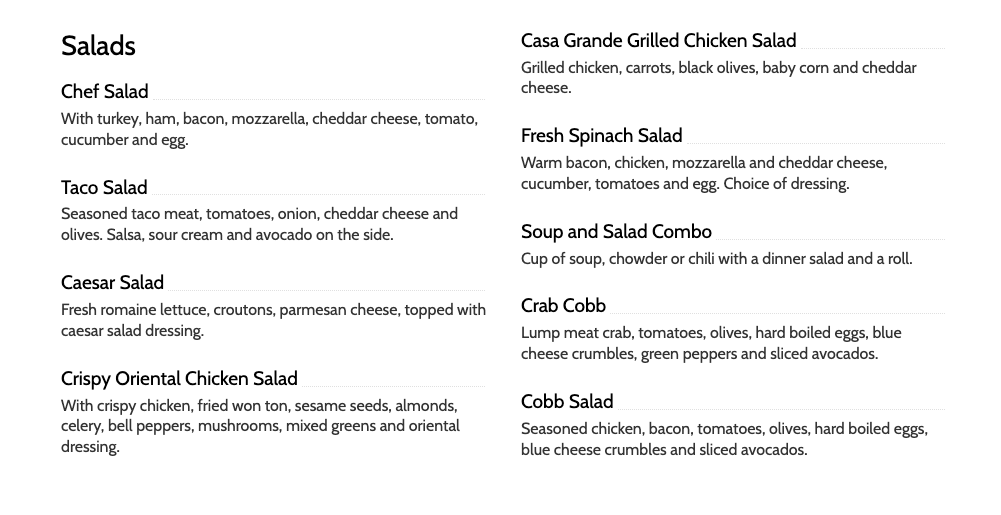Image resolution: width=1001 pixels, height=515 pixels.
Task: Choose Crispy Oriental Chicken Salad heading
Action: pos(179,379)
